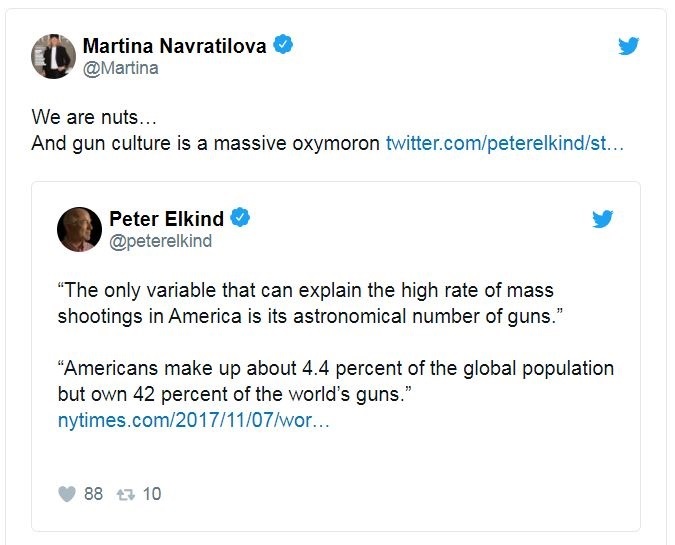This screenshot has width=675, height=545.
Task: Click Martina Navratilova's profile avatar
Action: point(53,56)
